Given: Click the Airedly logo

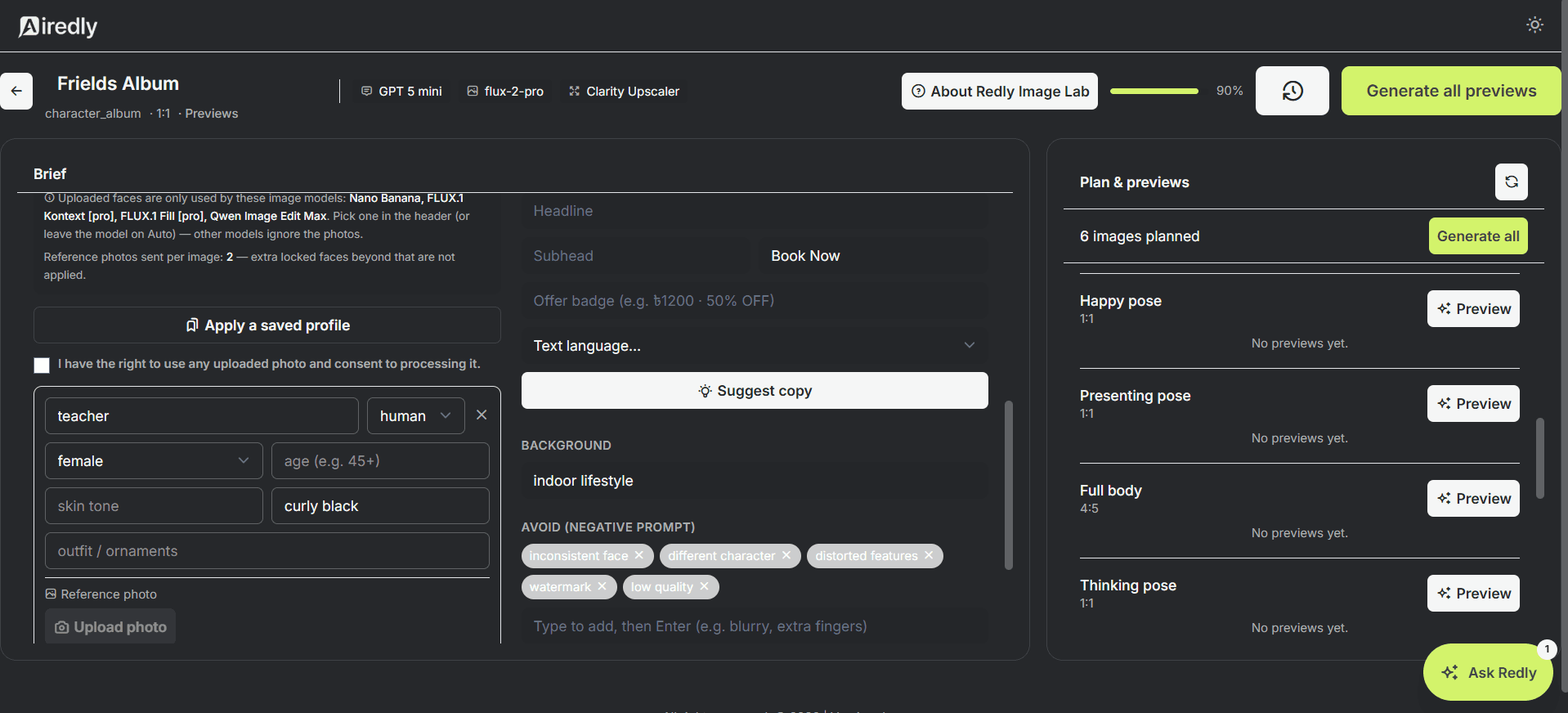Looking at the screenshot, I should (58, 26).
